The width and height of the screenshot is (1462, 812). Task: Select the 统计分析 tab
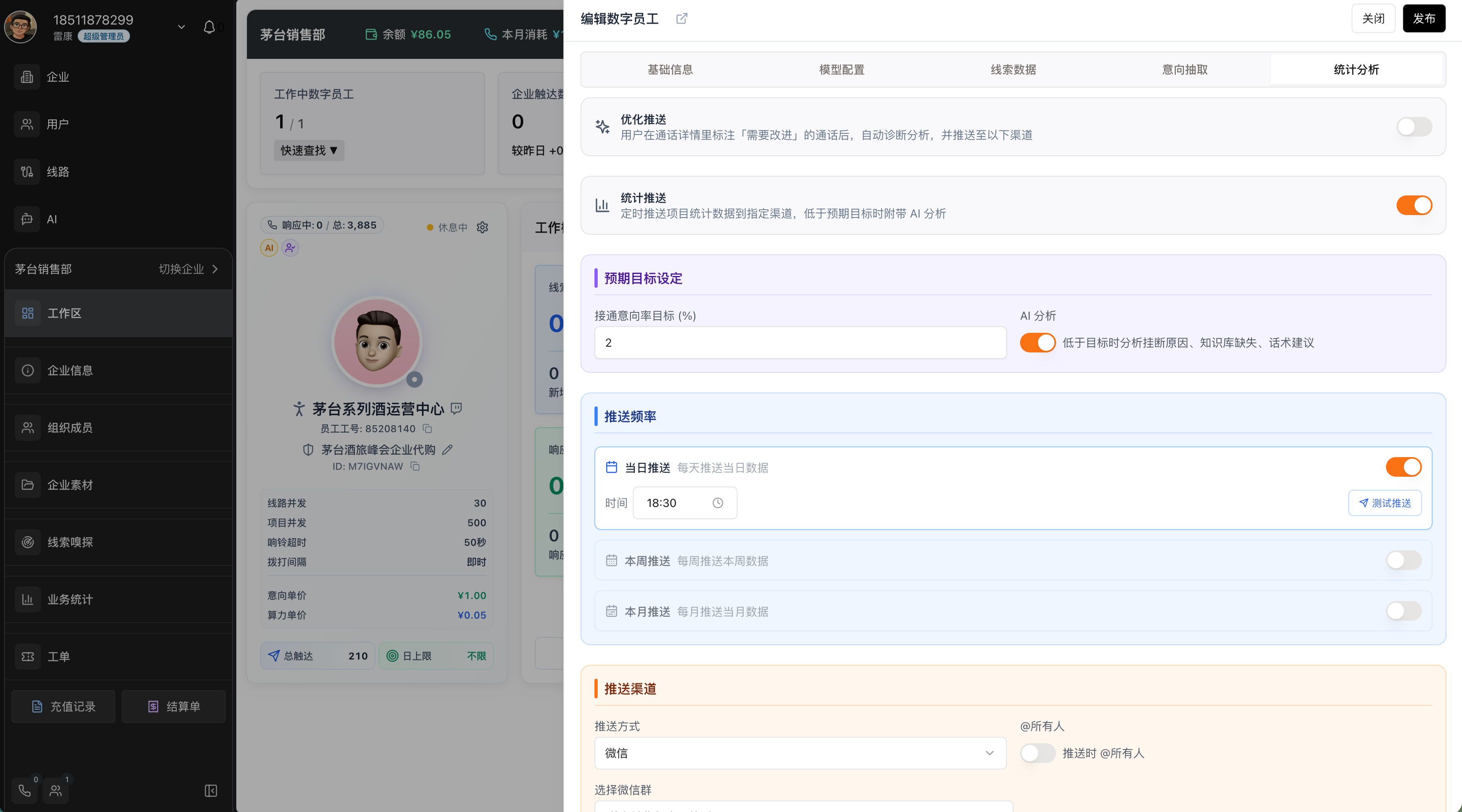point(1356,70)
